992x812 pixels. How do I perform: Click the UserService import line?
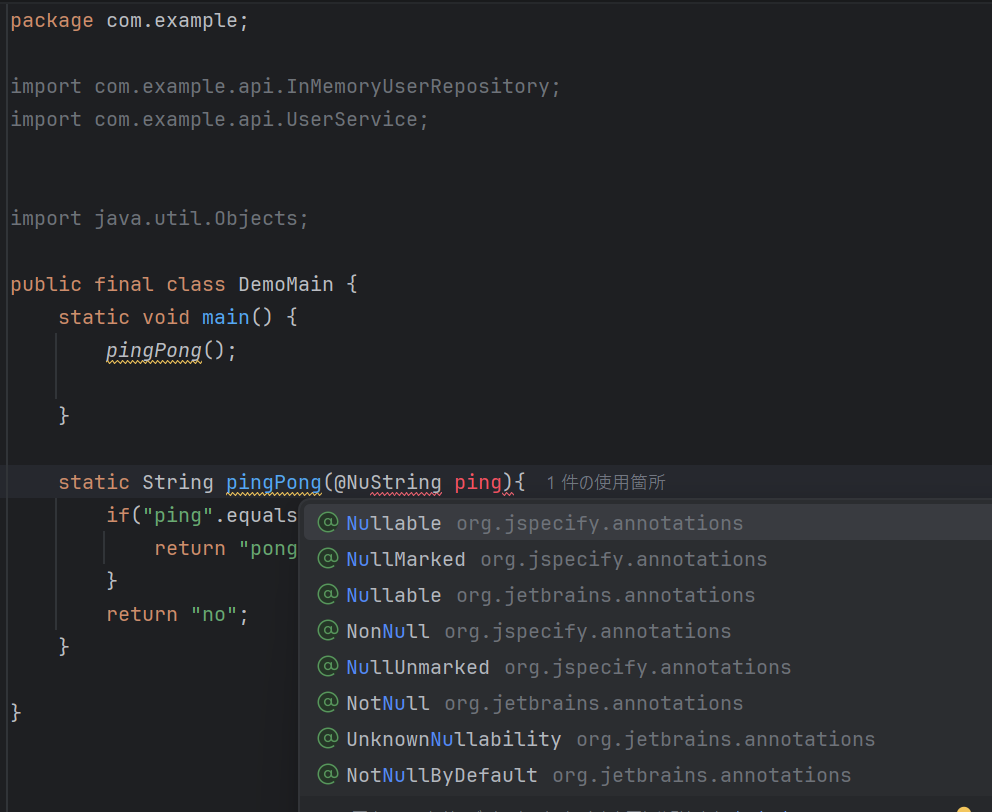click(x=219, y=120)
